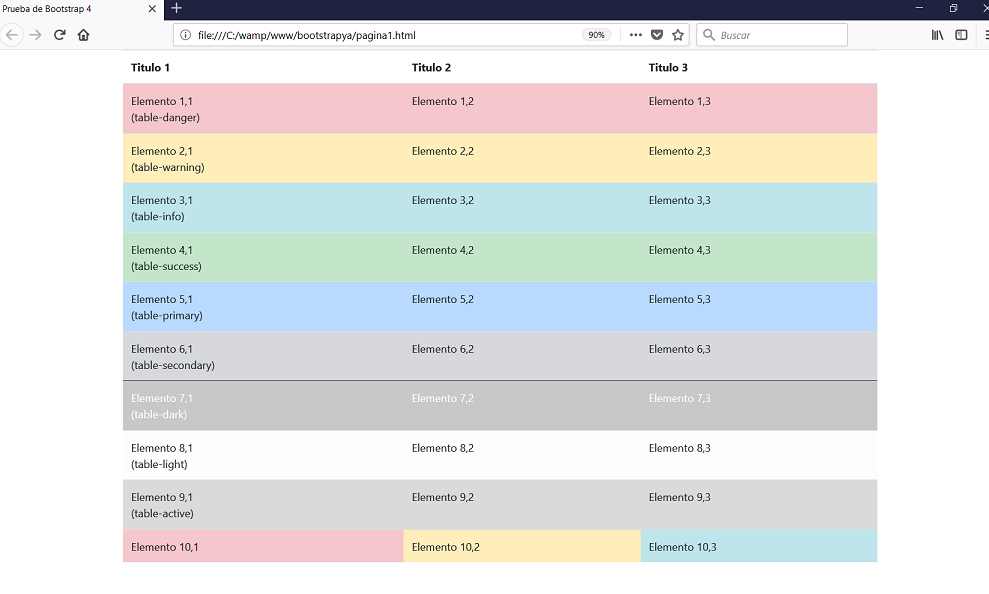Select the Elemento 5,3 cell
The height and width of the screenshot is (594, 989).
click(759, 306)
